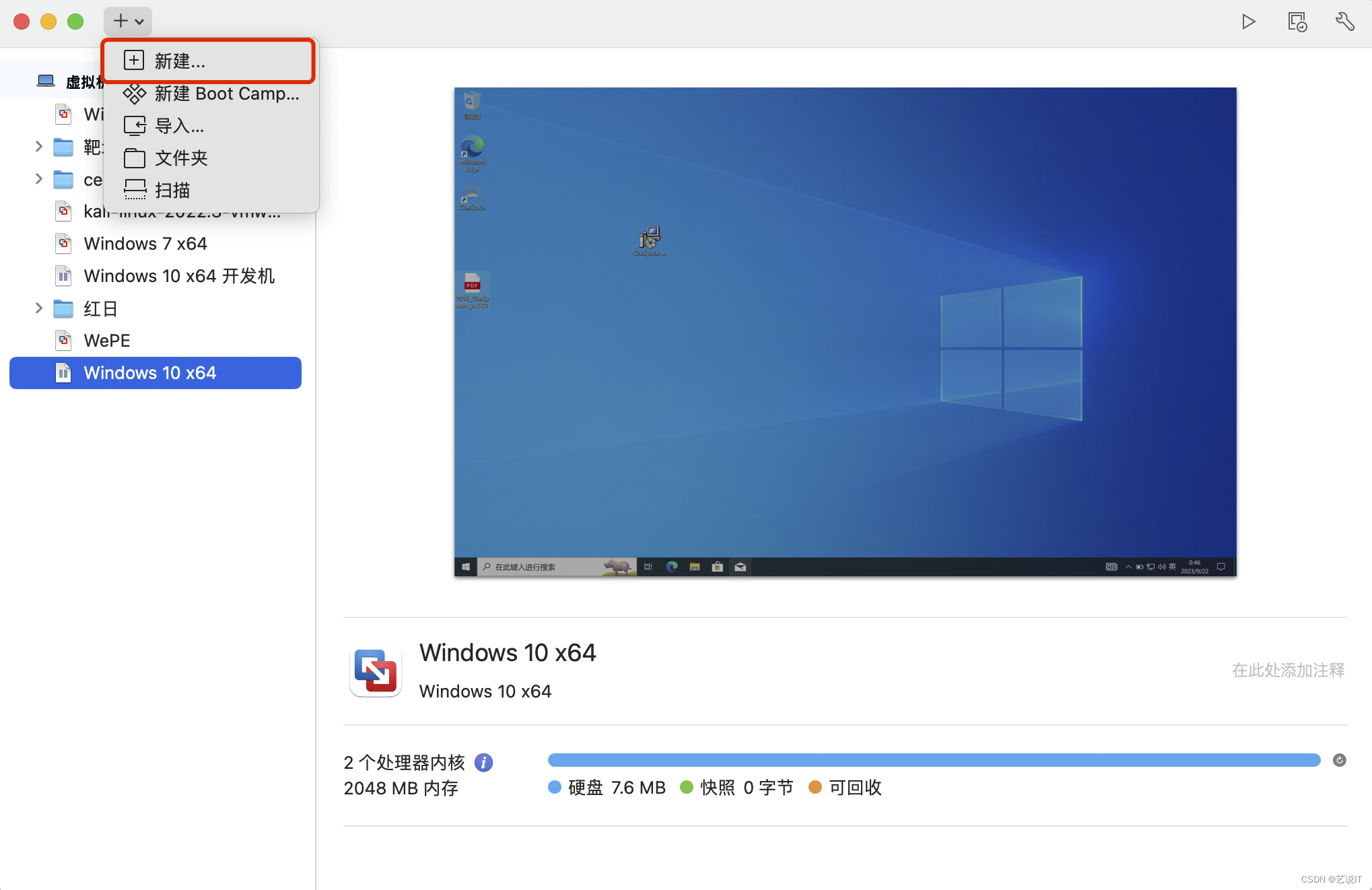Click the 文件夹 folder icon in menu
This screenshot has height=890, width=1372.
(x=135, y=158)
